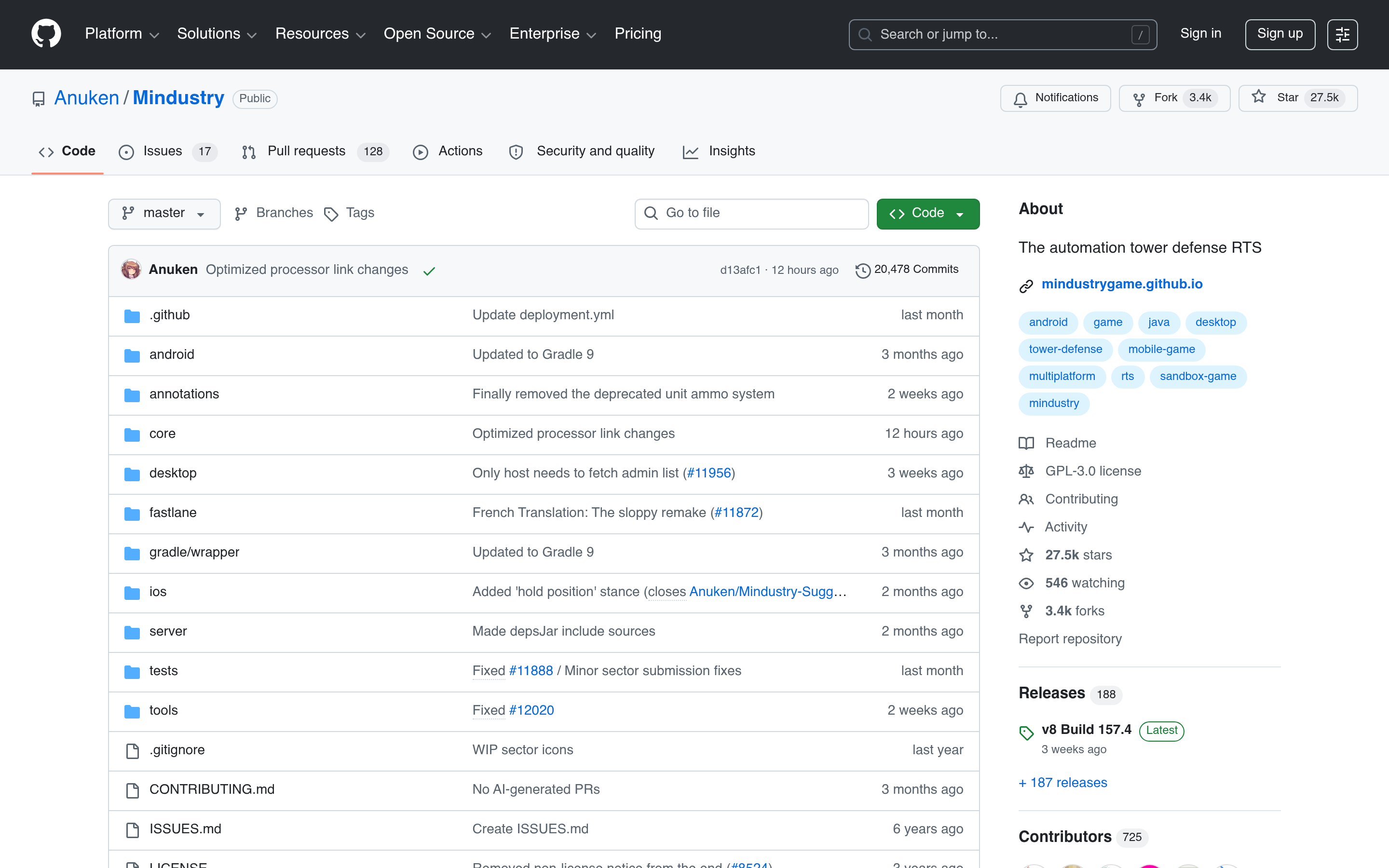Screen dimensions: 1389x868
Task: Switch to the Issues tab
Action: (x=168, y=151)
